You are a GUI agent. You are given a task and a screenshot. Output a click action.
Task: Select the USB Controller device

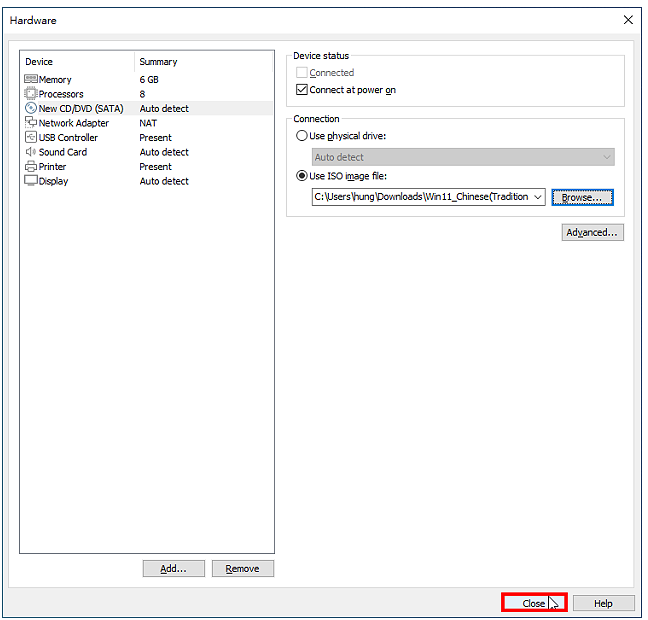pyautogui.click(x=148, y=138)
